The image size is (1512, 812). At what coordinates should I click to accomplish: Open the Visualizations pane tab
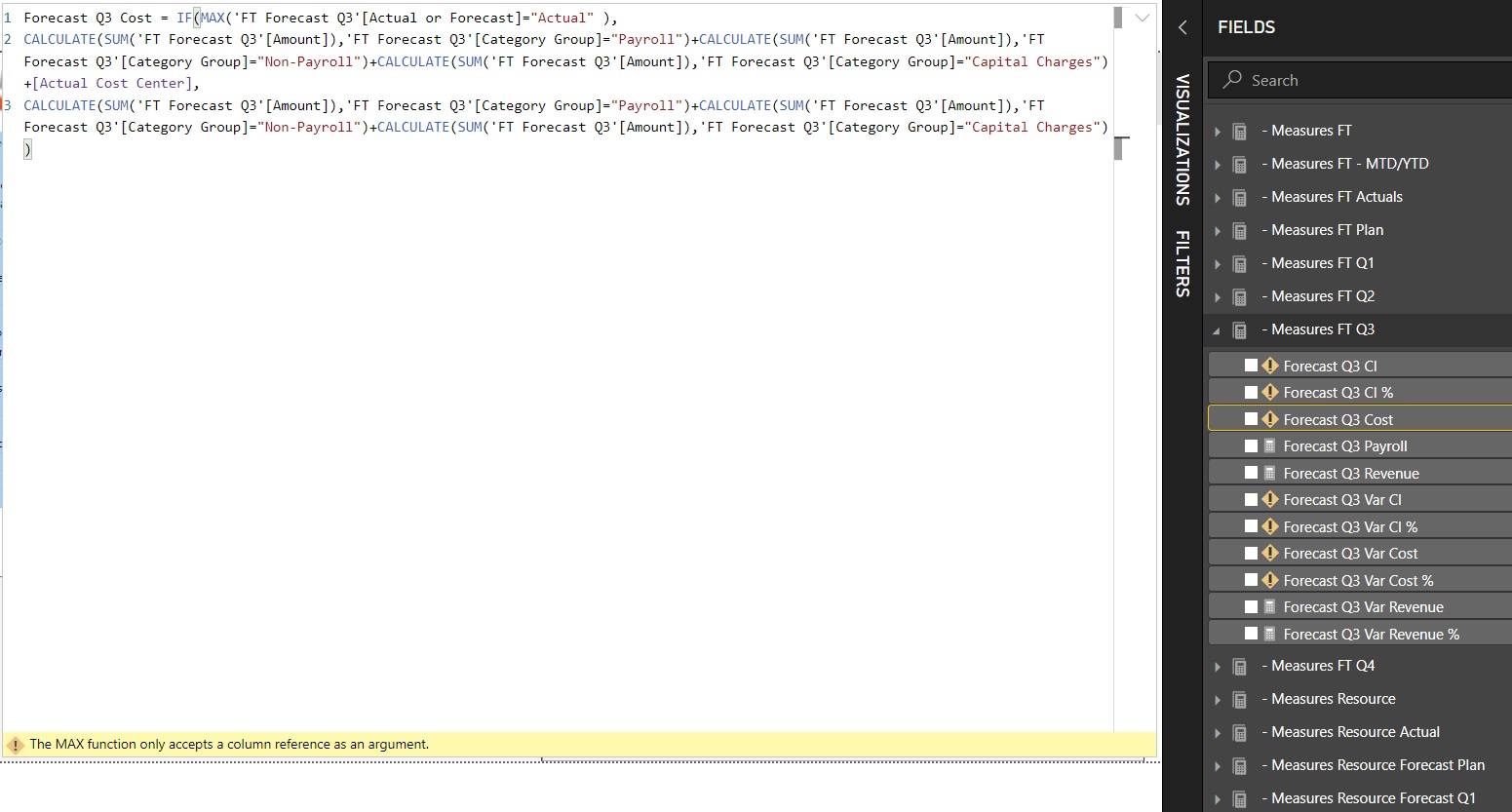tap(1182, 139)
